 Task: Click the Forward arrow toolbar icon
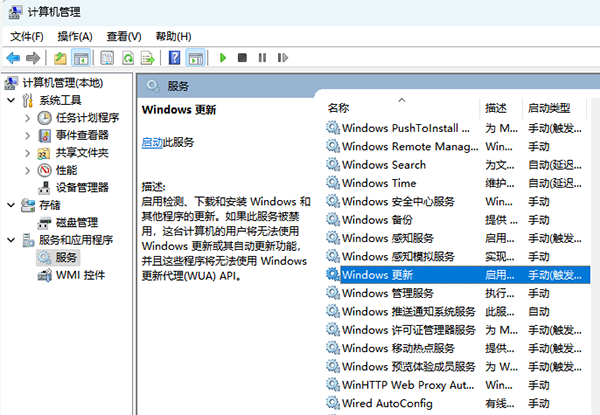pyautogui.click(x=33, y=58)
